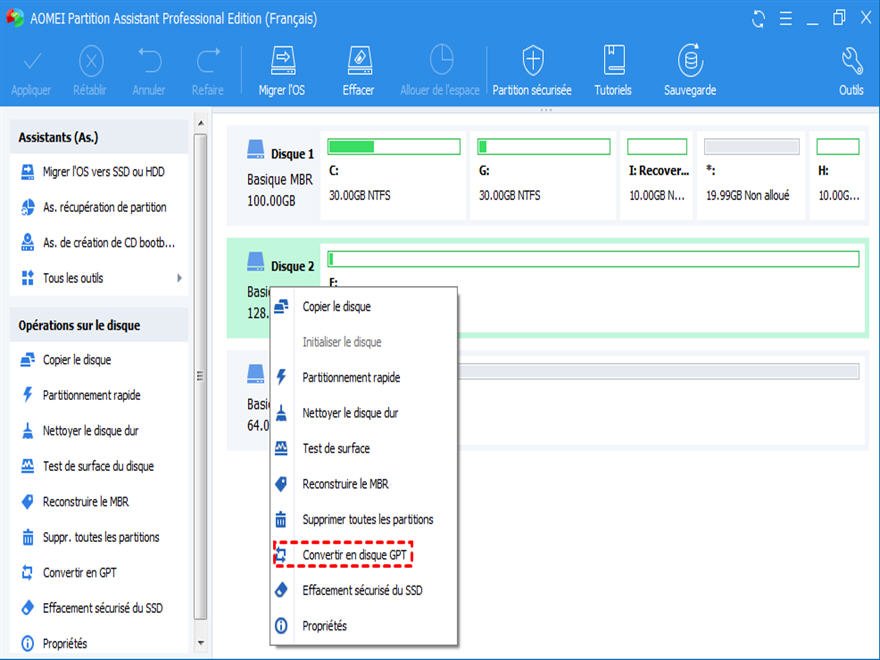
Task: Click the sidebar vertical scrollbar thumb
Action: [x=200, y=376]
